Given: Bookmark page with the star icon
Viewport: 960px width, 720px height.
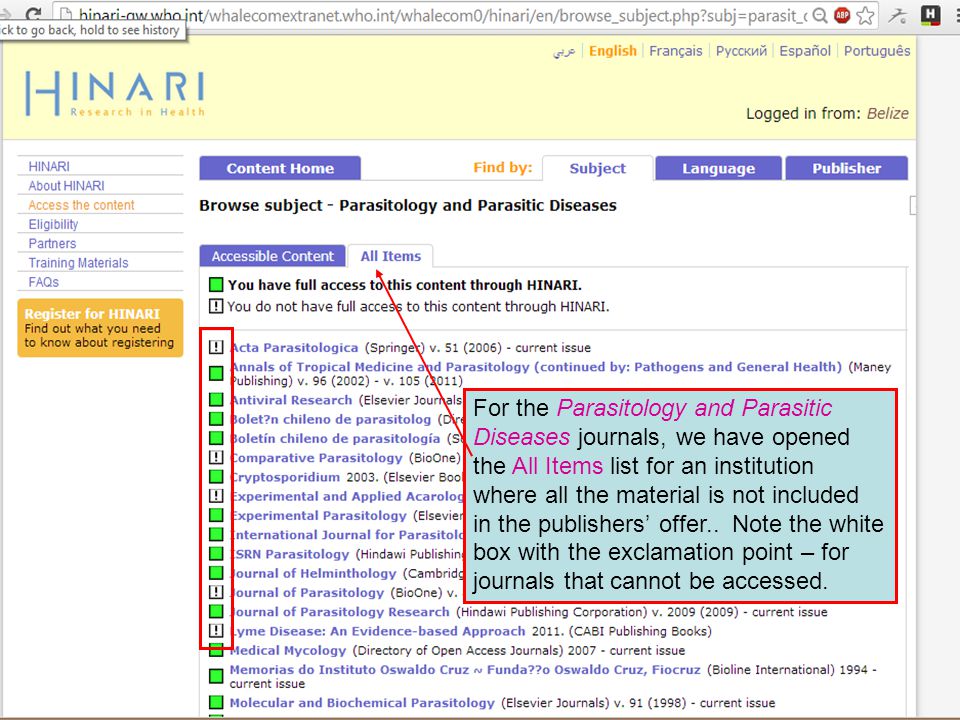Looking at the screenshot, I should tap(865, 15).
